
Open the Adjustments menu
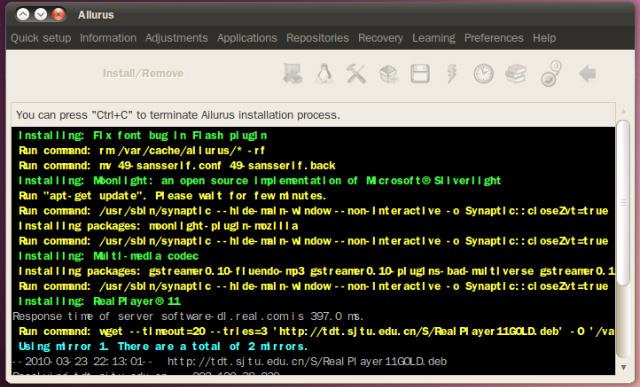[176, 38]
